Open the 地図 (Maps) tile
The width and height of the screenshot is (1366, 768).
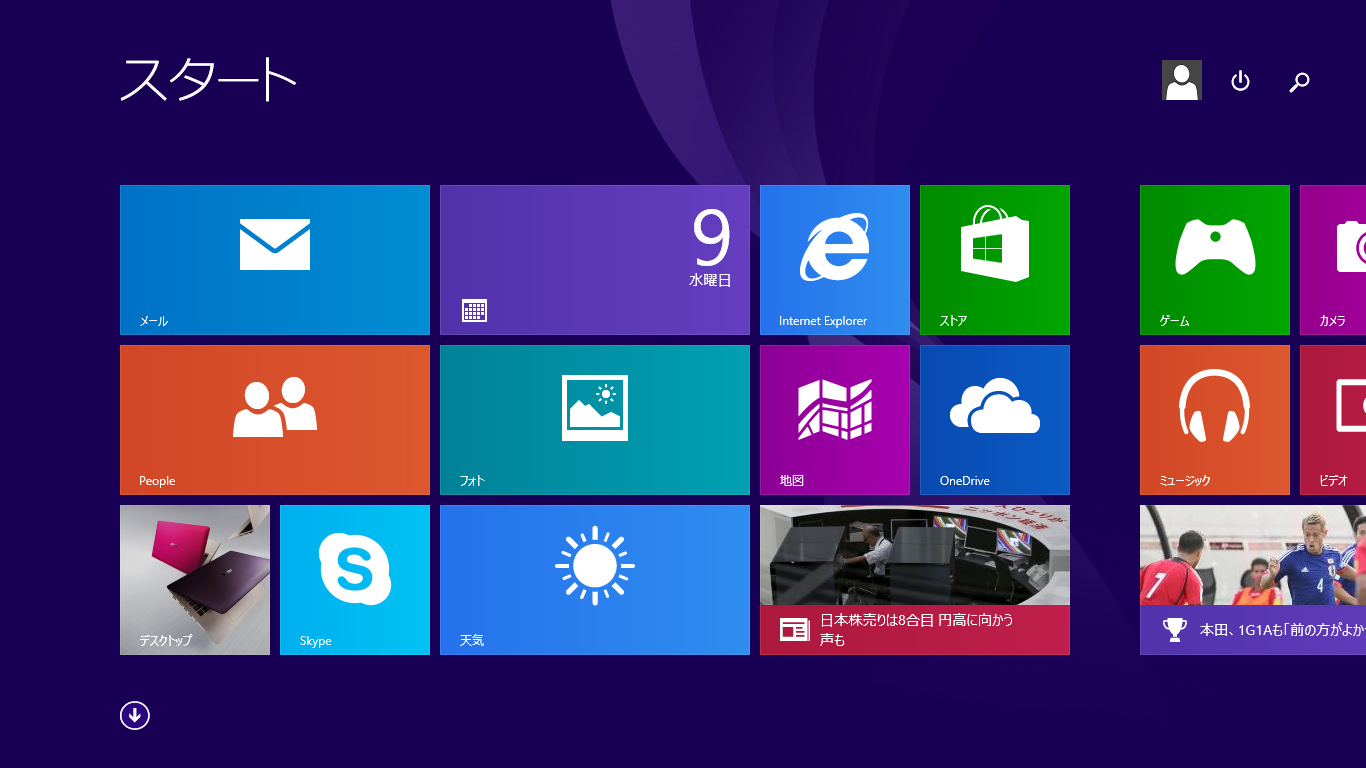[x=835, y=420]
